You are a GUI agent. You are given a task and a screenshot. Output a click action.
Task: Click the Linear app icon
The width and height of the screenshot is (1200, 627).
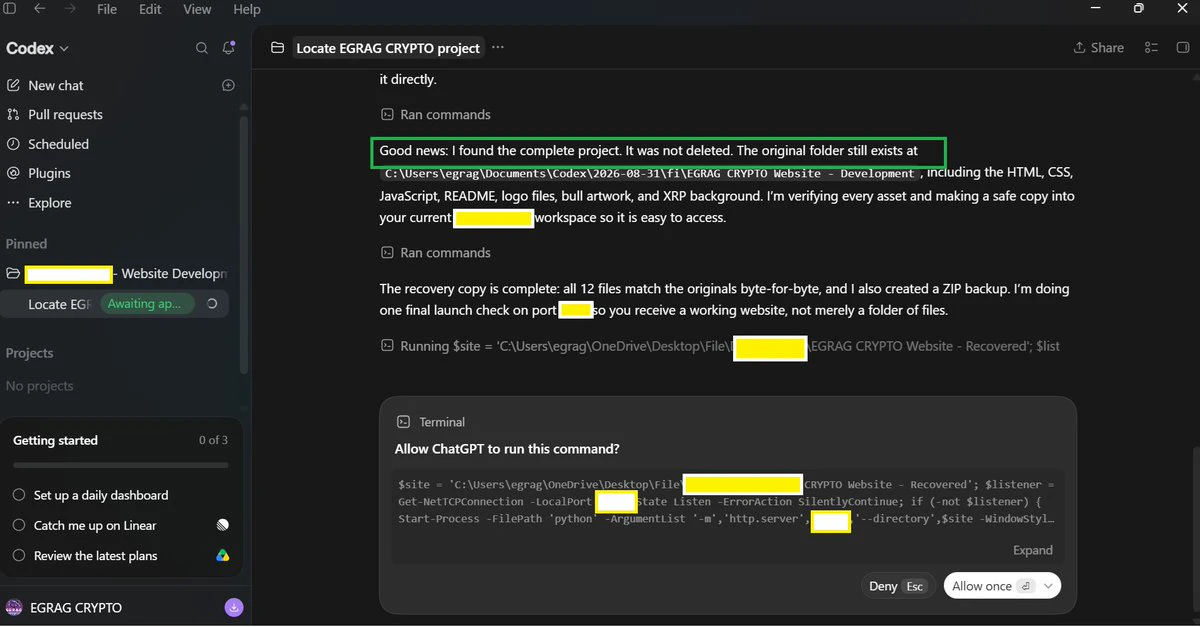(x=222, y=525)
